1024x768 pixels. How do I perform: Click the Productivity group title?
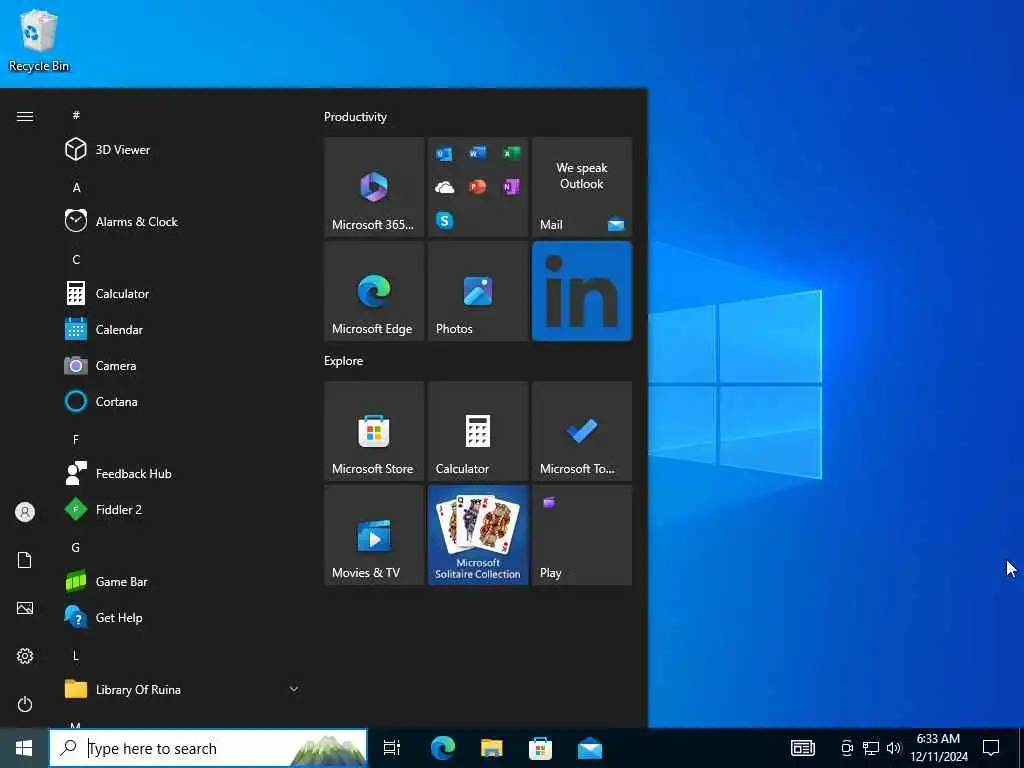point(355,117)
